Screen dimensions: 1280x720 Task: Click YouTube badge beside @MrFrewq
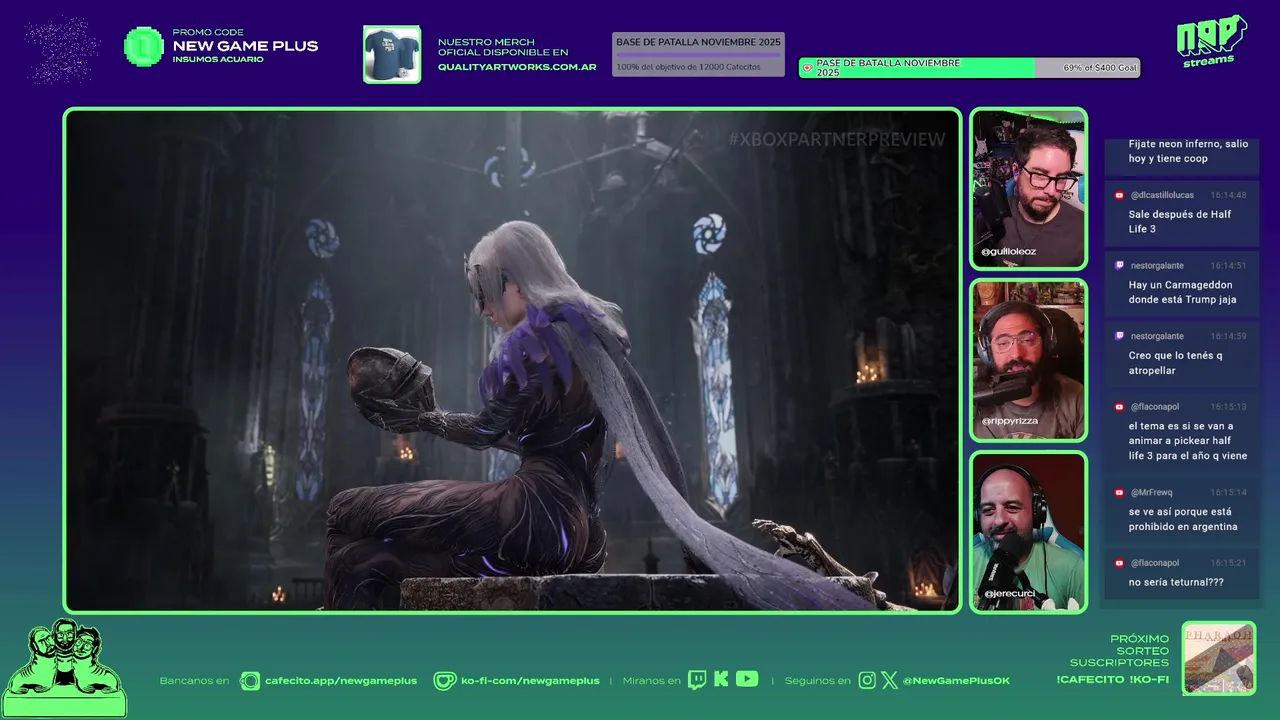coord(1119,492)
